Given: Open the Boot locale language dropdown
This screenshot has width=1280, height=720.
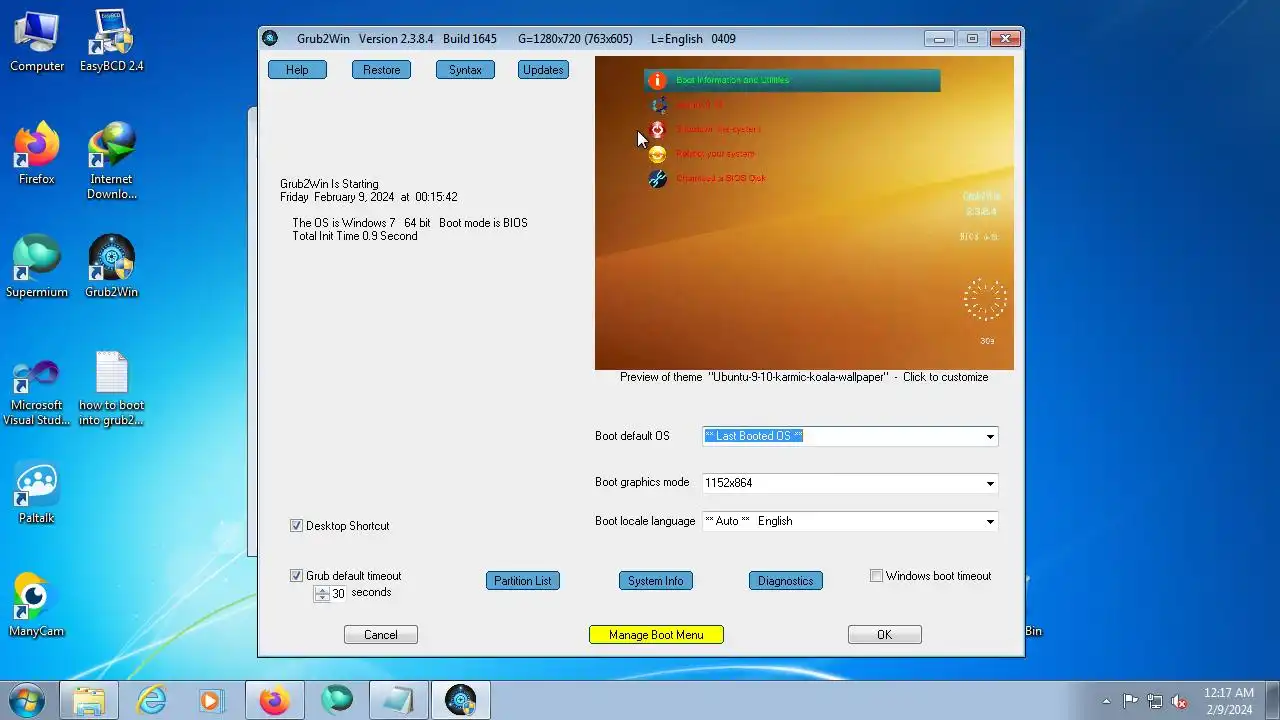Looking at the screenshot, I should 990,522.
